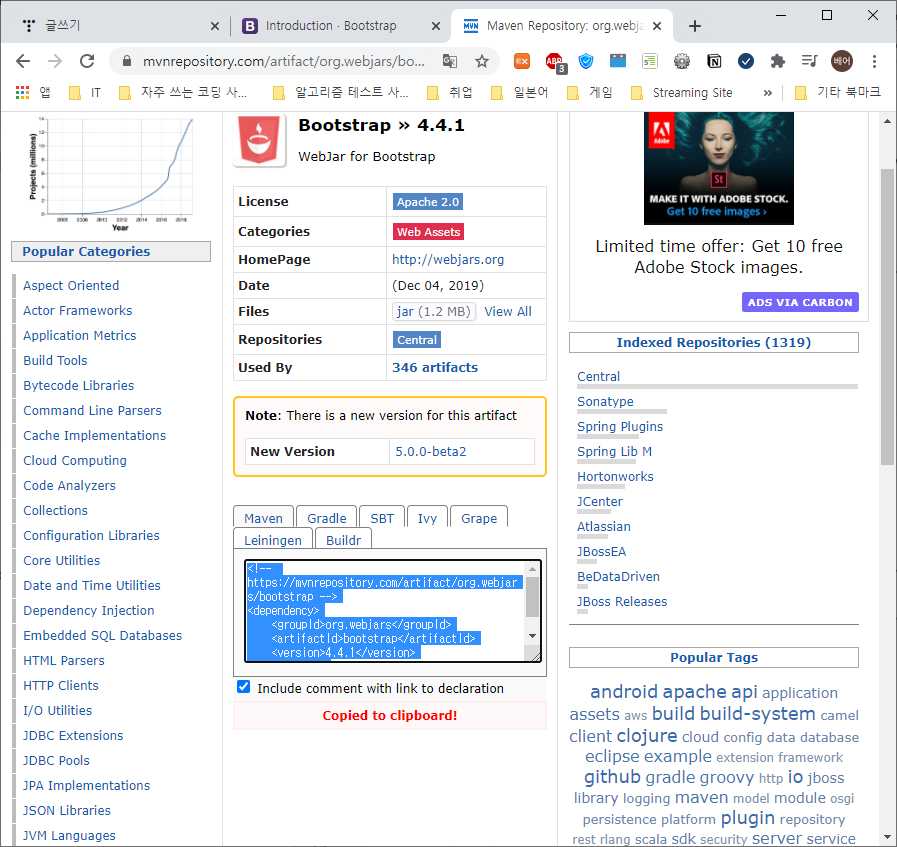
Task: Open the Notion web clipper extension
Action: coord(714,61)
